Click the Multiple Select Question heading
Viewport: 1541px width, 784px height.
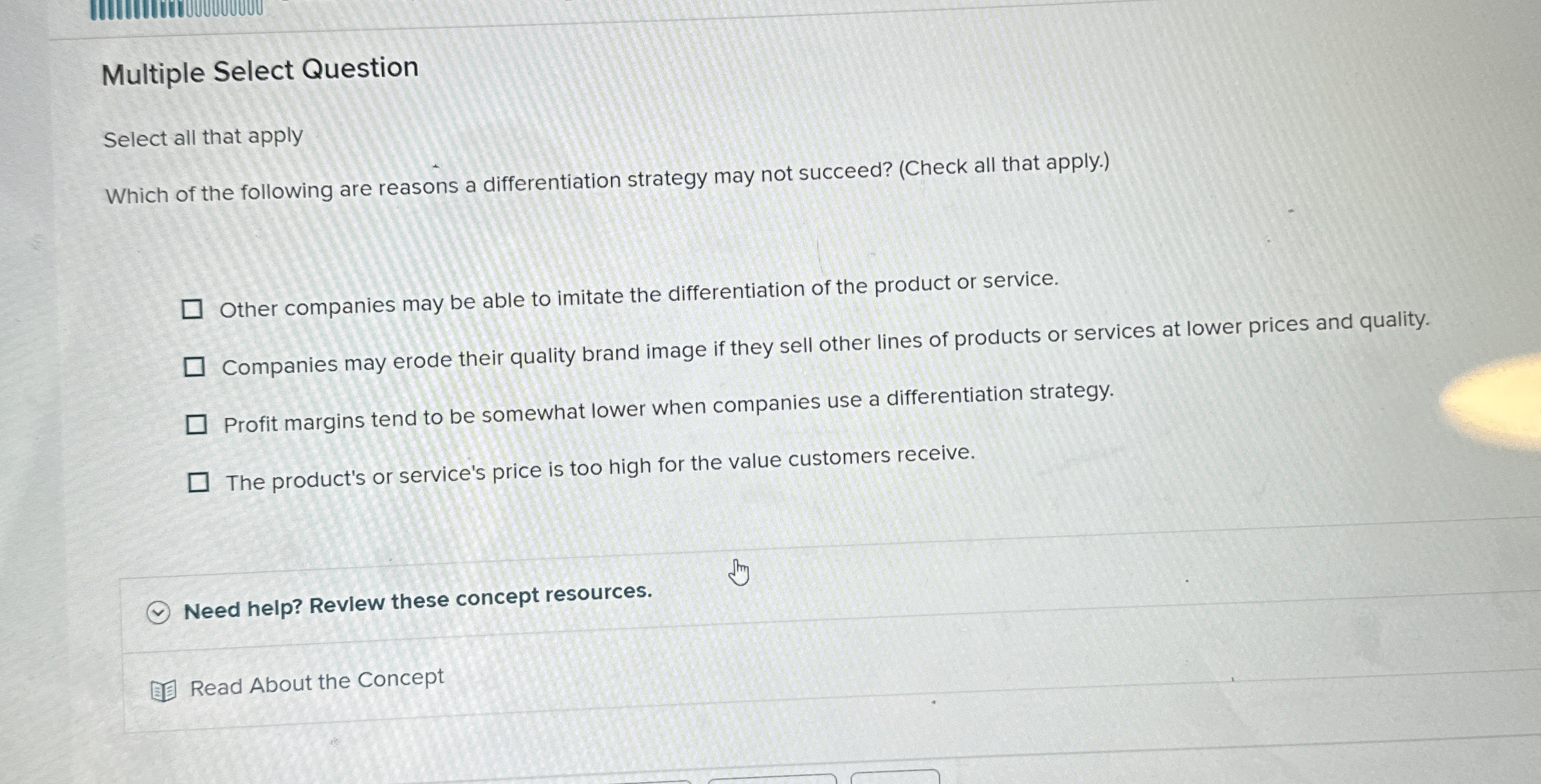pyautogui.click(x=260, y=70)
